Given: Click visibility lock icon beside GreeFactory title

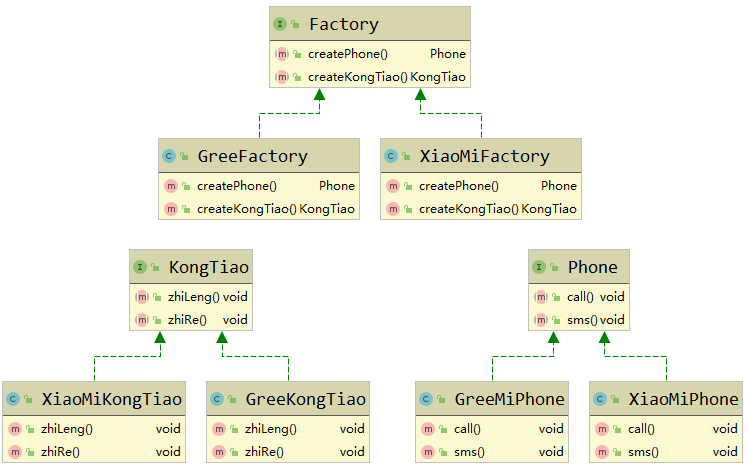Looking at the screenshot, I should click(x=184, y=156).
